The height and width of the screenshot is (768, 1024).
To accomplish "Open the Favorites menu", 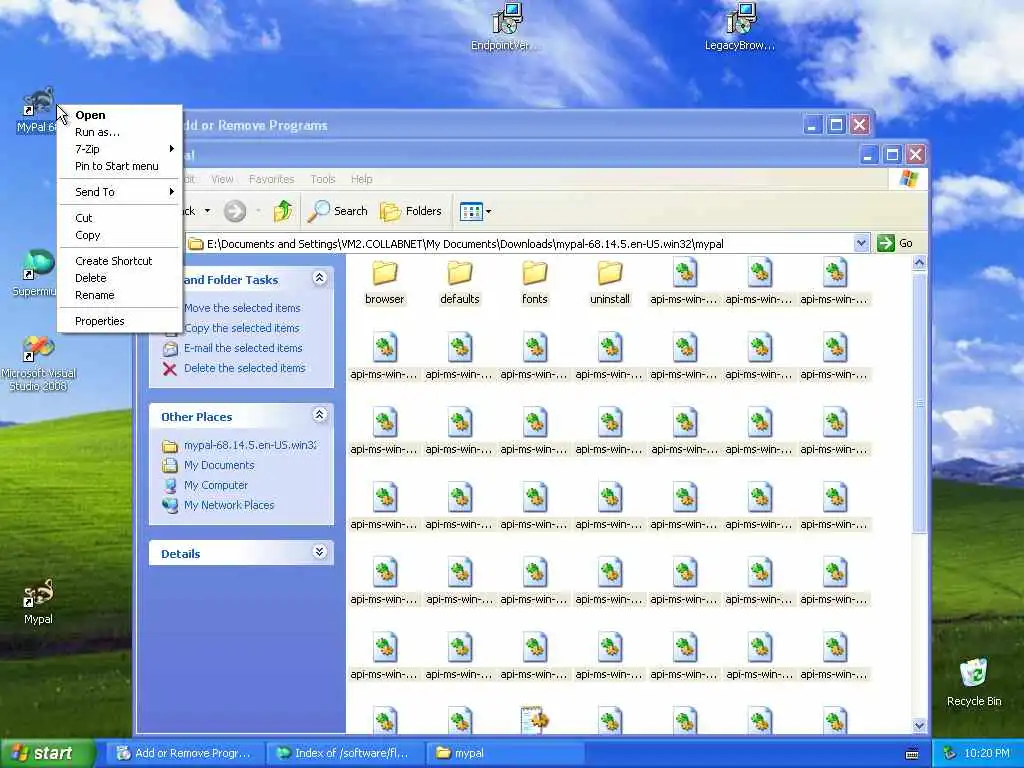I will 271,179.
